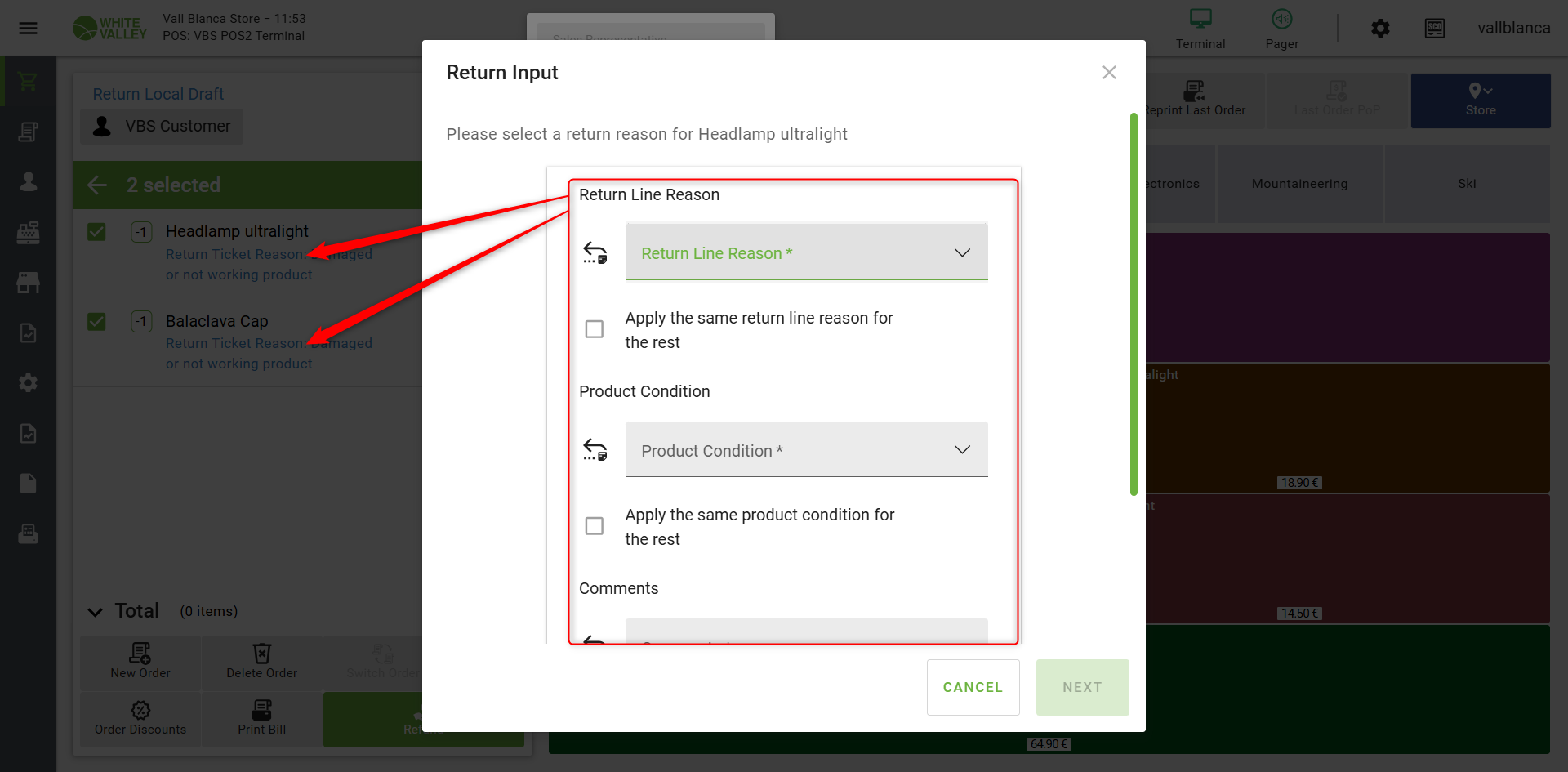Check Apply the same return line reason
Image resolution: width=1568 pixels, height=772 pixels.
click(x=595, y=329)
